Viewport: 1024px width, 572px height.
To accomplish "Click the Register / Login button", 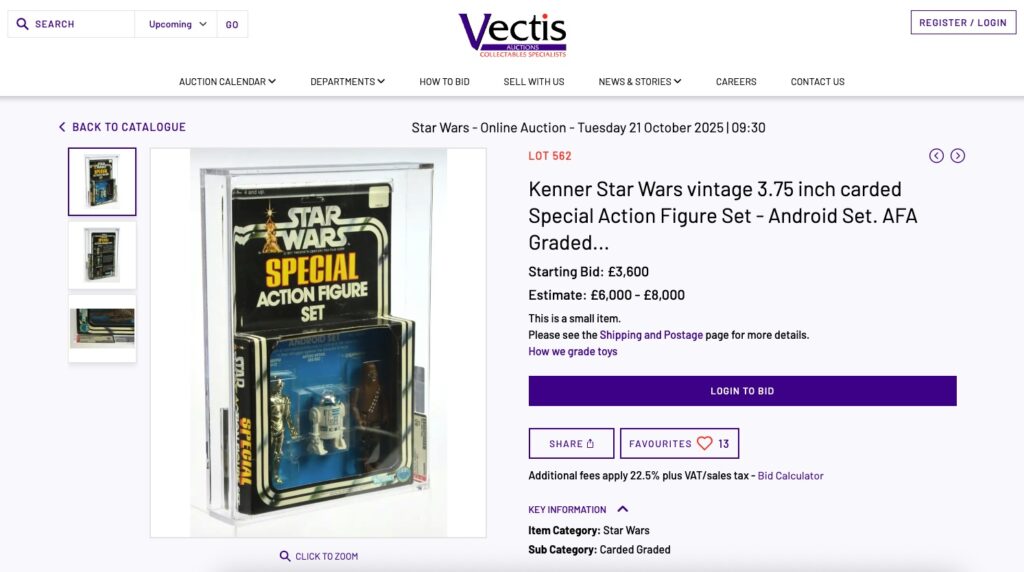I will pos(963,22).
